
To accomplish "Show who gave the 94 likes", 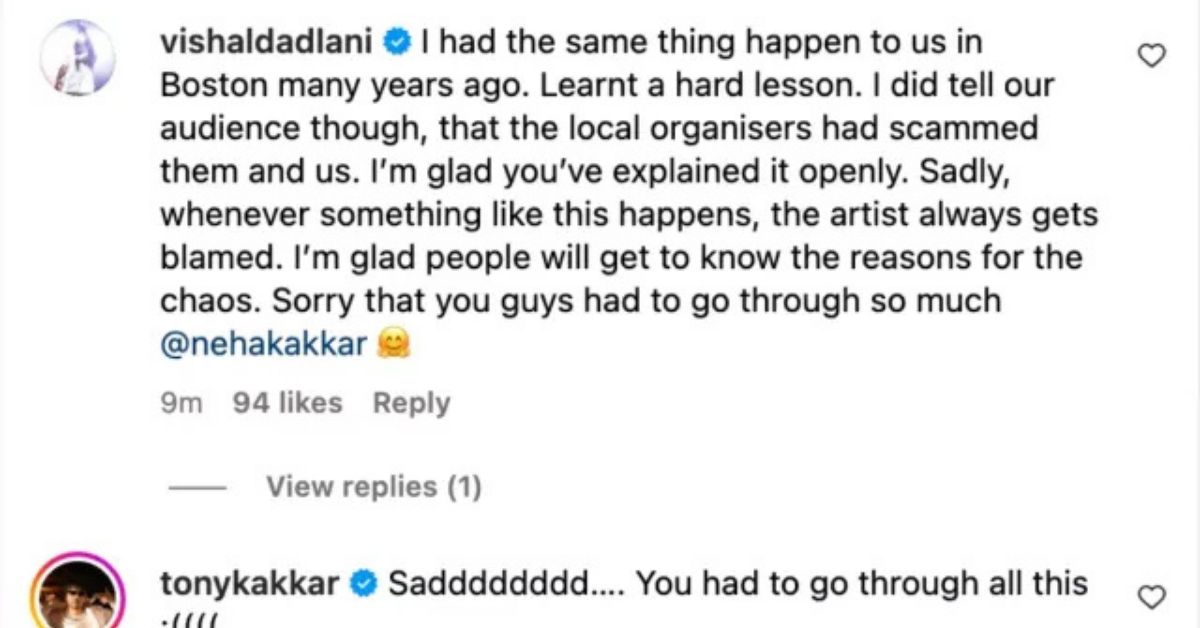I will coord(287,403).
